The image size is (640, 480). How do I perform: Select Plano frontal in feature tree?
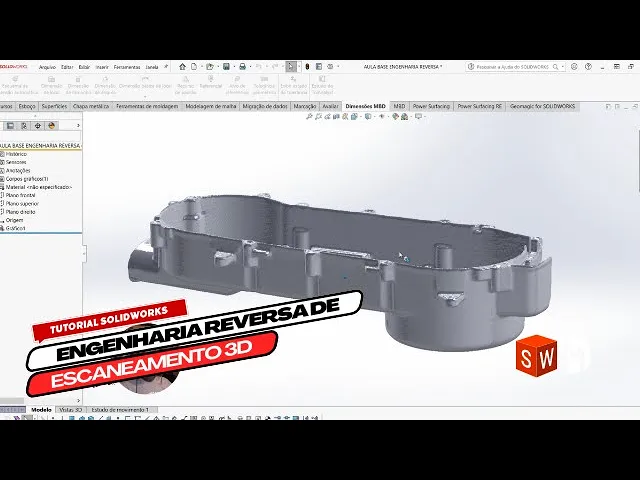tap(18, 195)
